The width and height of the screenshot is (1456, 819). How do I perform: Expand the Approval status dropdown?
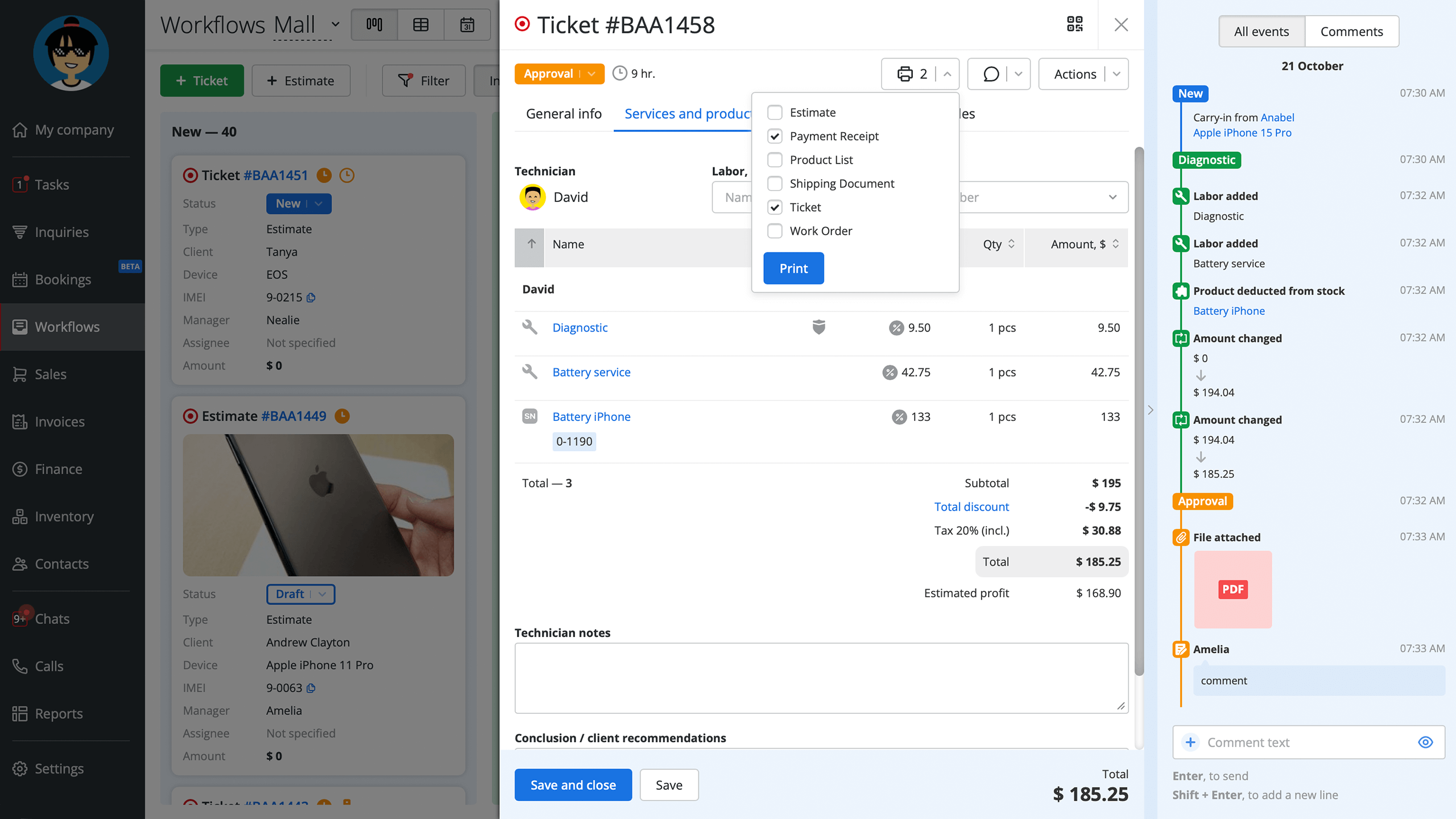tap(591, 74)
